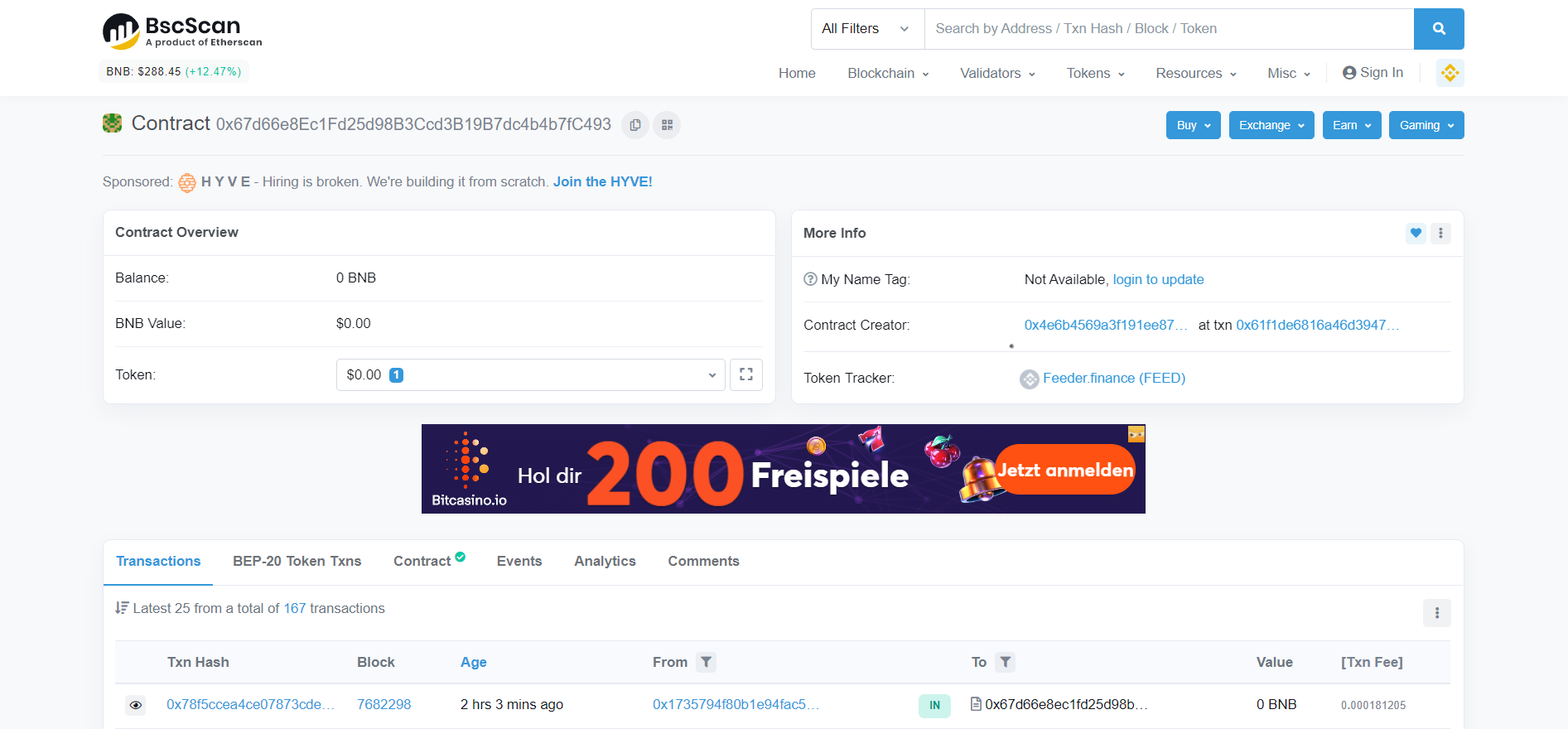Click the blue search magnifier button
The image size is (1568, 729).
(1439, 29)
